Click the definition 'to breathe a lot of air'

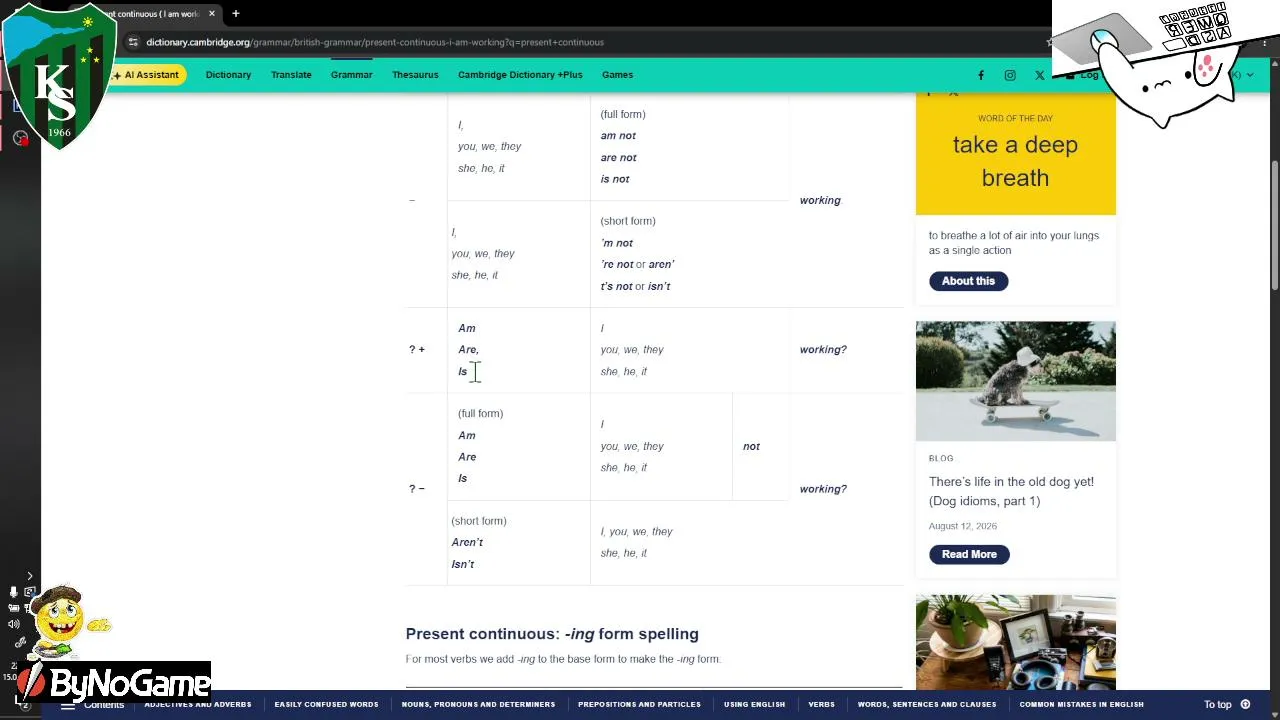(1014, 243)
